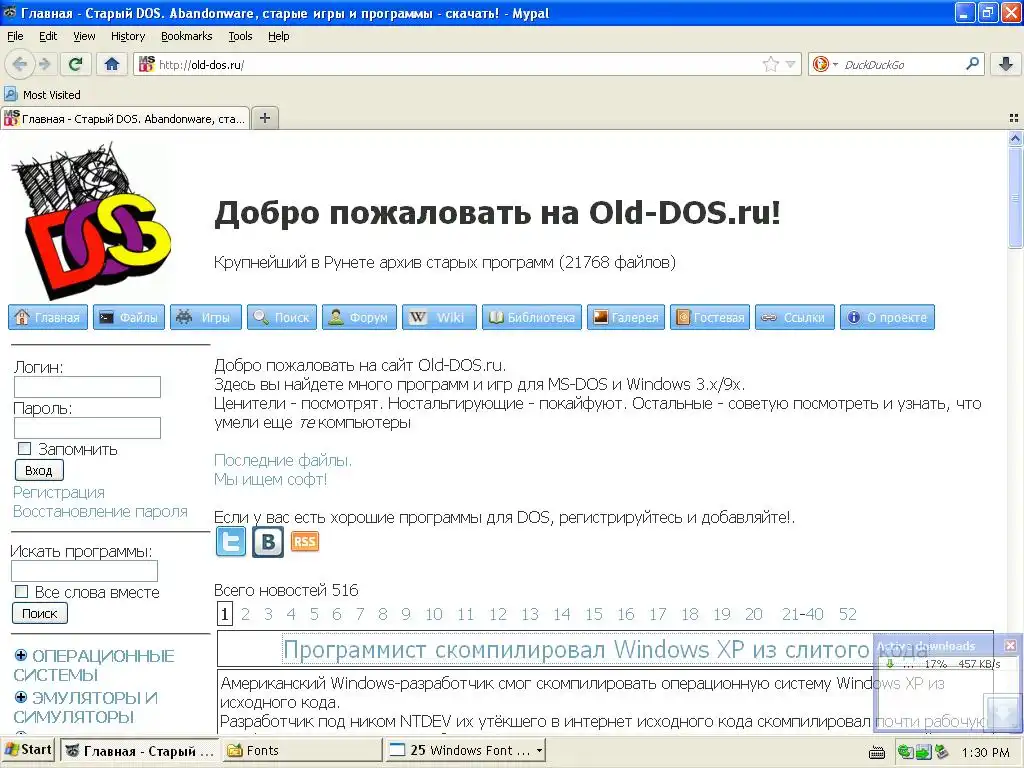
Task: Open URL history dropdown arrow in address bar
Action: pos(790,65)
